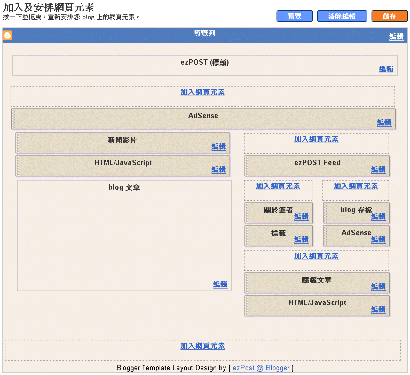
Task: Edit the HTML/JavaScript widget above blog posts
Action: pyautogui.click(x=219, y=169)
